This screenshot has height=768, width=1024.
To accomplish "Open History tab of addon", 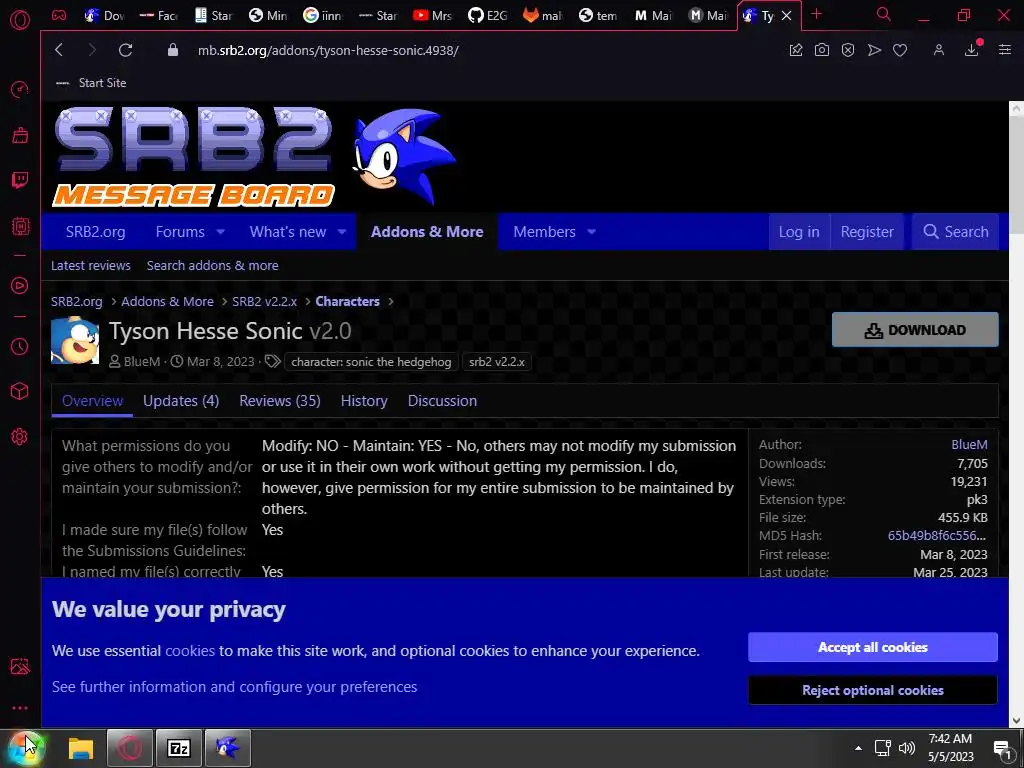I will 364,401.
